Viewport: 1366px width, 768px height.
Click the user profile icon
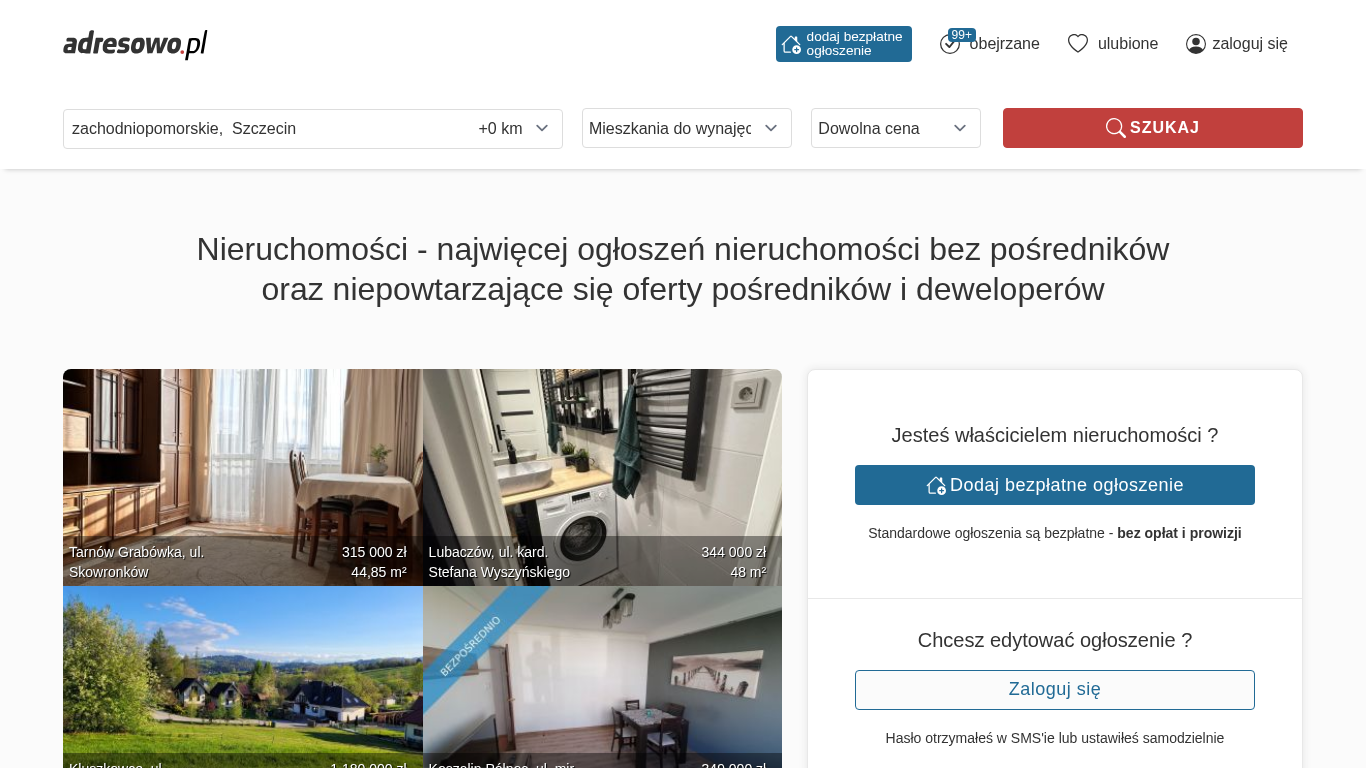point(1195,44)
